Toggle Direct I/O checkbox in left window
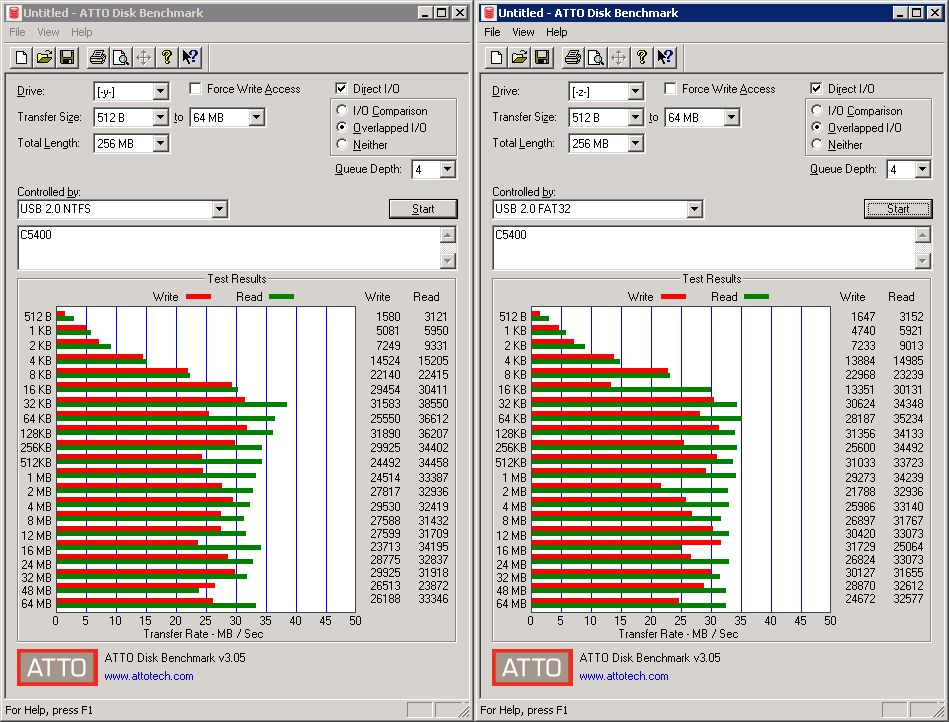The height and width of the screenshot is (722, 949). [341, 88]
